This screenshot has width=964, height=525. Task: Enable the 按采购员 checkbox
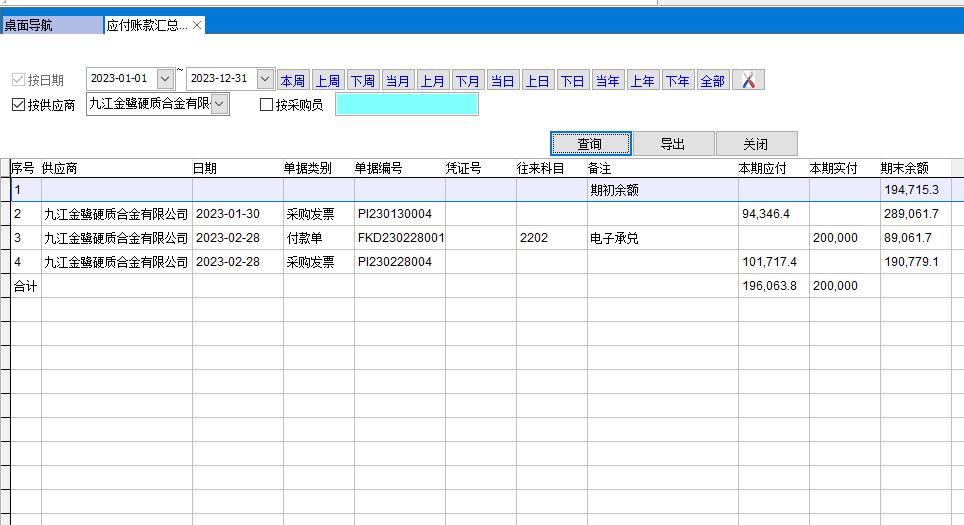[x=266, y=105]
